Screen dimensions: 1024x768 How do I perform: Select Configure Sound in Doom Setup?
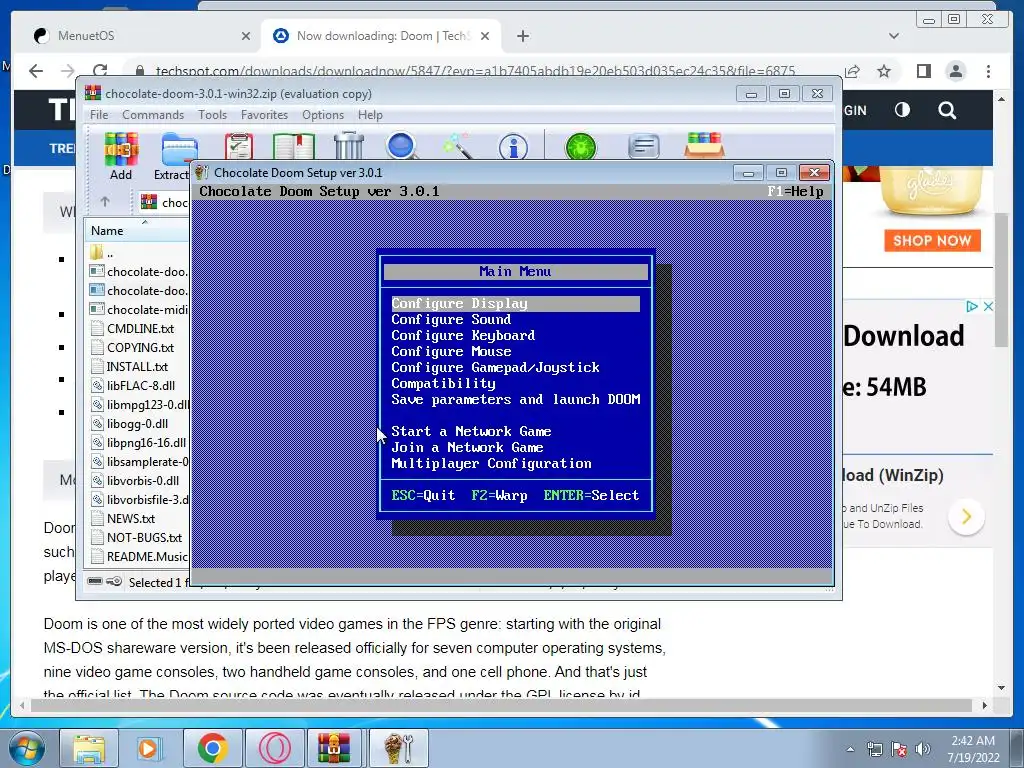click(451, 319)
